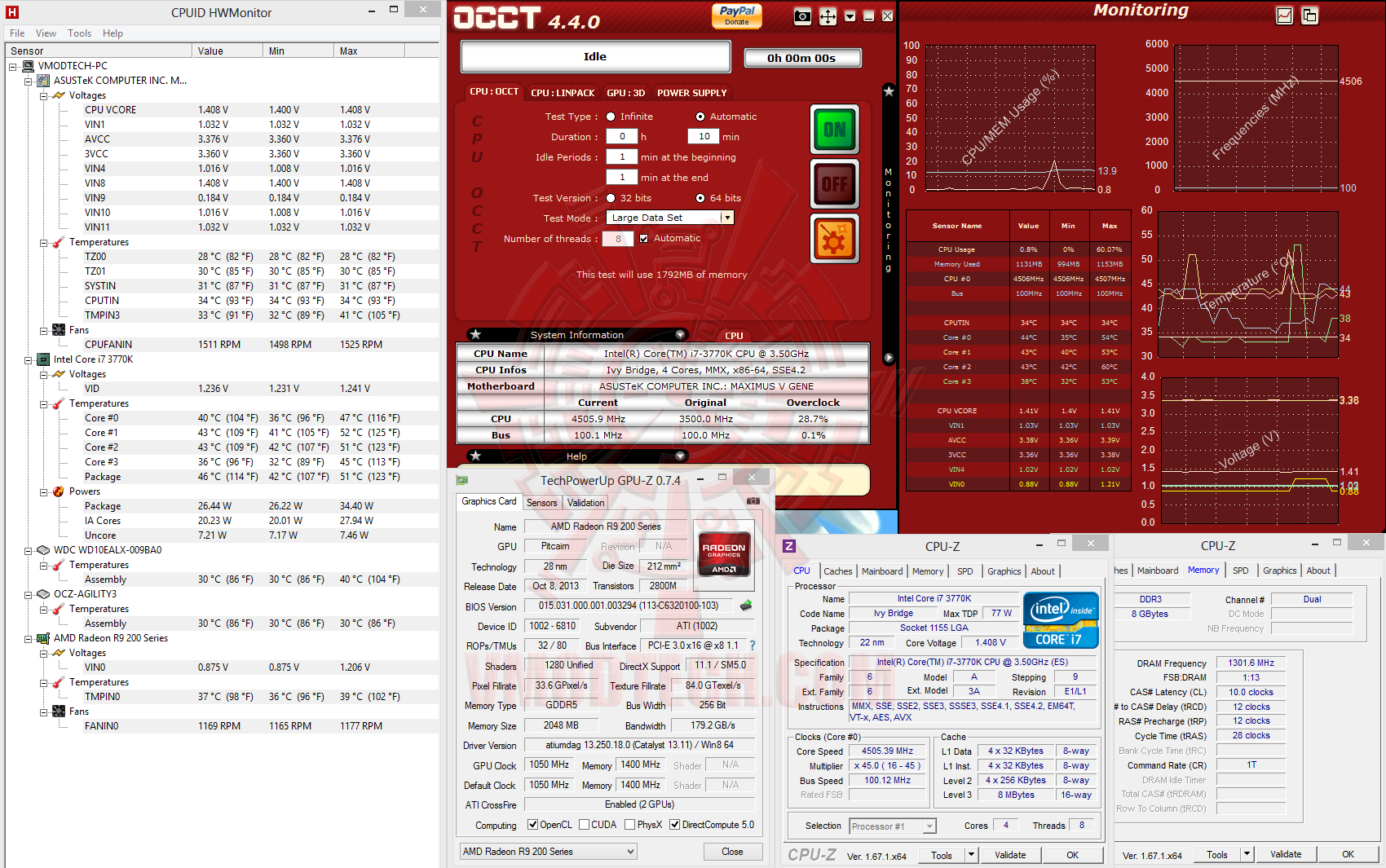Click the arrow below the vertical Monitoring strip

pos(889,358)
